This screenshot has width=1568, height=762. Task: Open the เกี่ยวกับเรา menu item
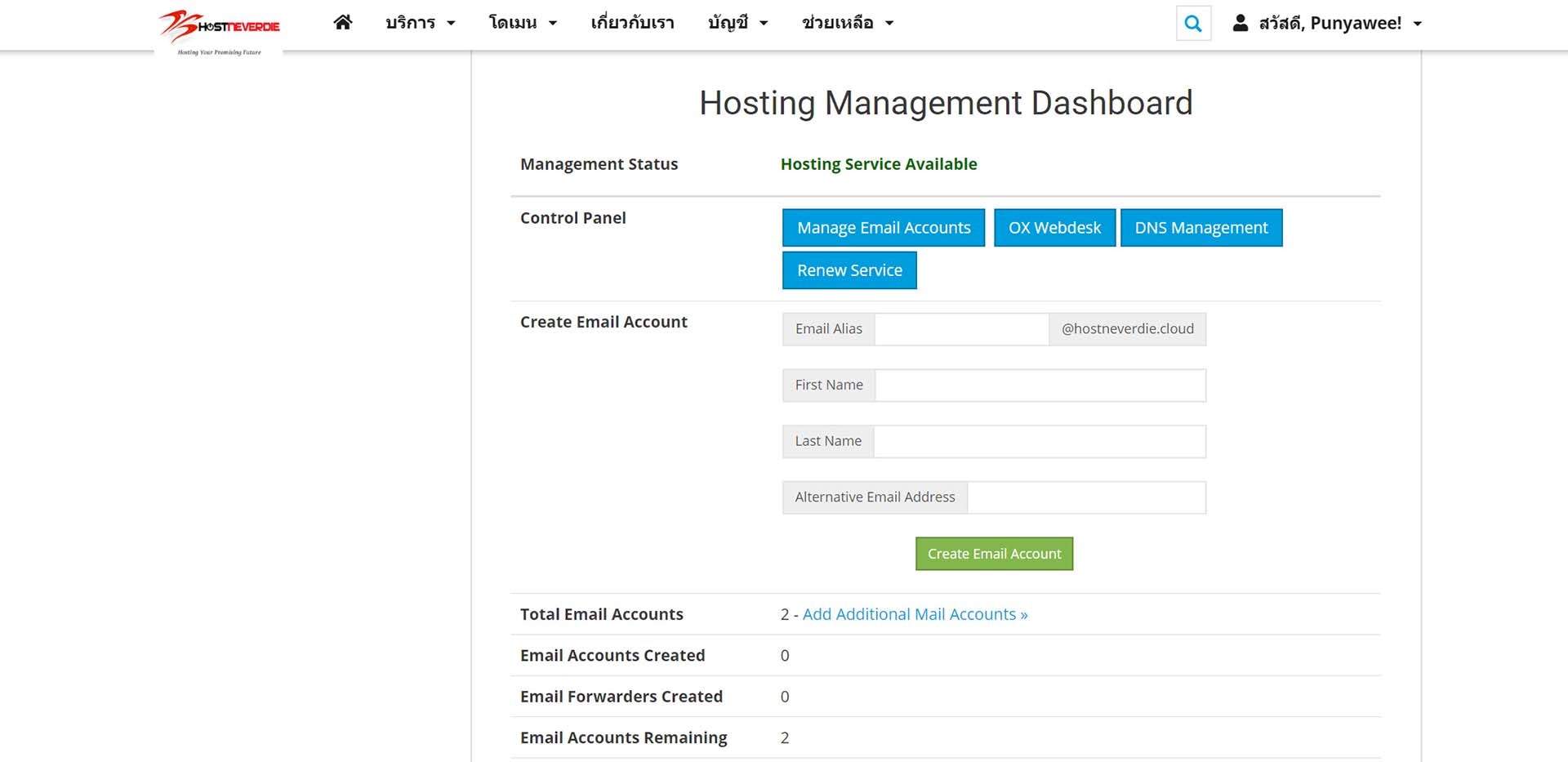(632, 23)
